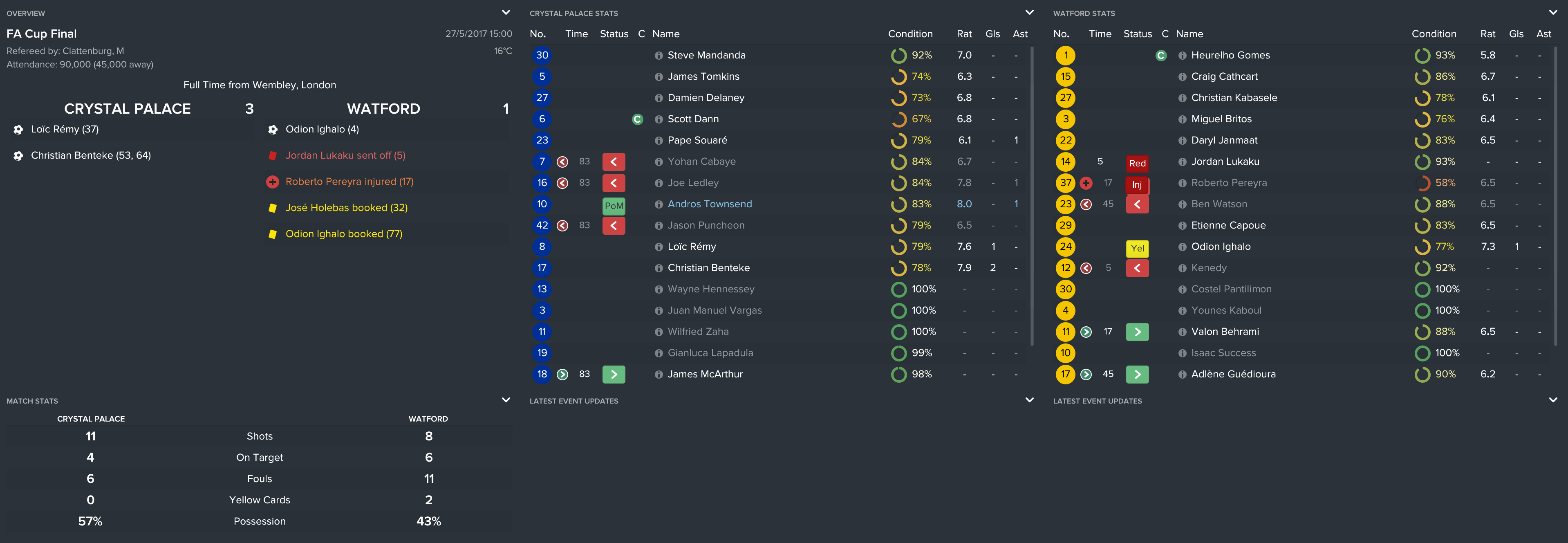The width and height of the screenshot is (1568, 543).
Task: Click the Red card status for Jordan Lukaku
Action: click(1137, 163)
